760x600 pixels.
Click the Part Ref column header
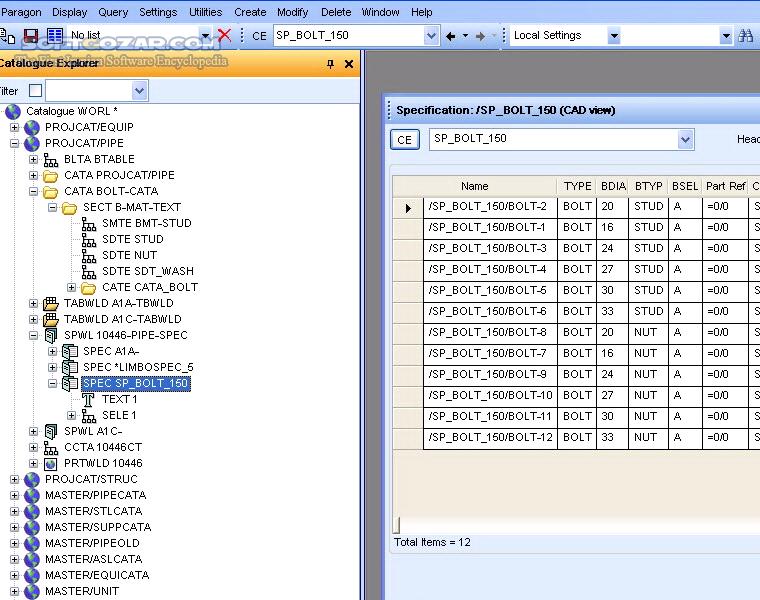coord(725,187)
